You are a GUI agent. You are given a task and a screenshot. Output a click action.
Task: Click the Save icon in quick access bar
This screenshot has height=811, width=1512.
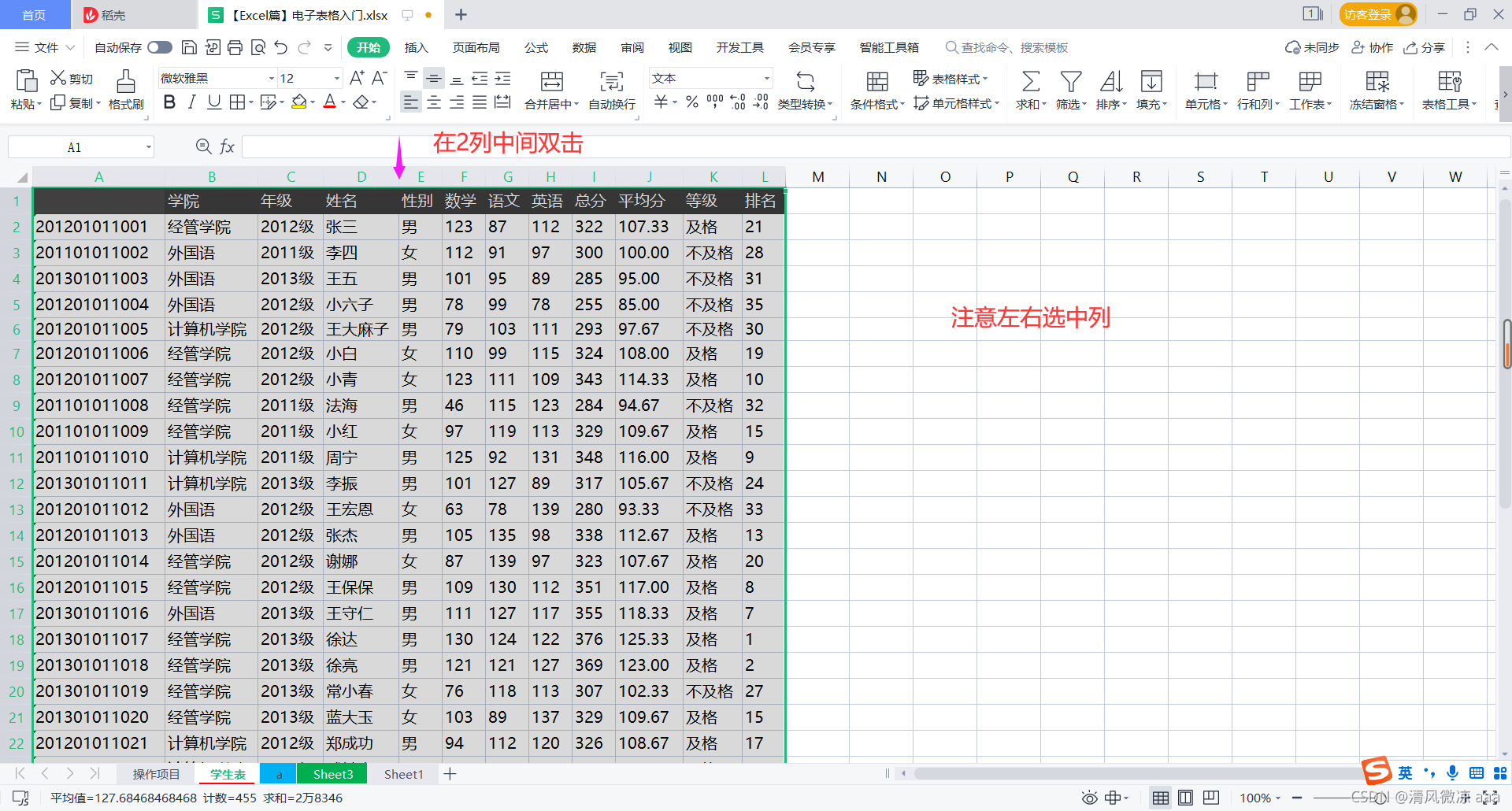[x=189, y=47]
